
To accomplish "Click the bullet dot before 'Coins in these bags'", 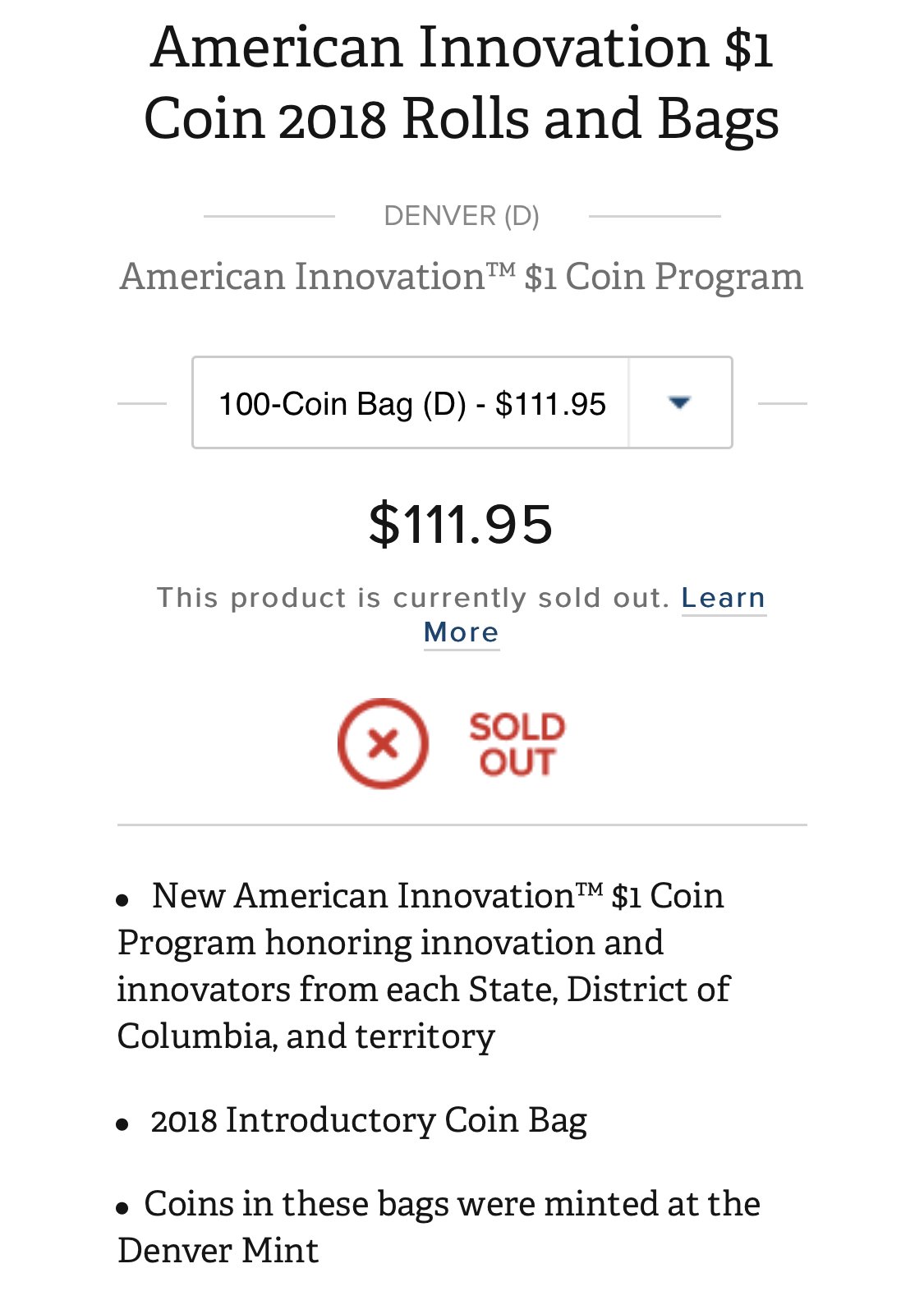I will coord(122,1208).
